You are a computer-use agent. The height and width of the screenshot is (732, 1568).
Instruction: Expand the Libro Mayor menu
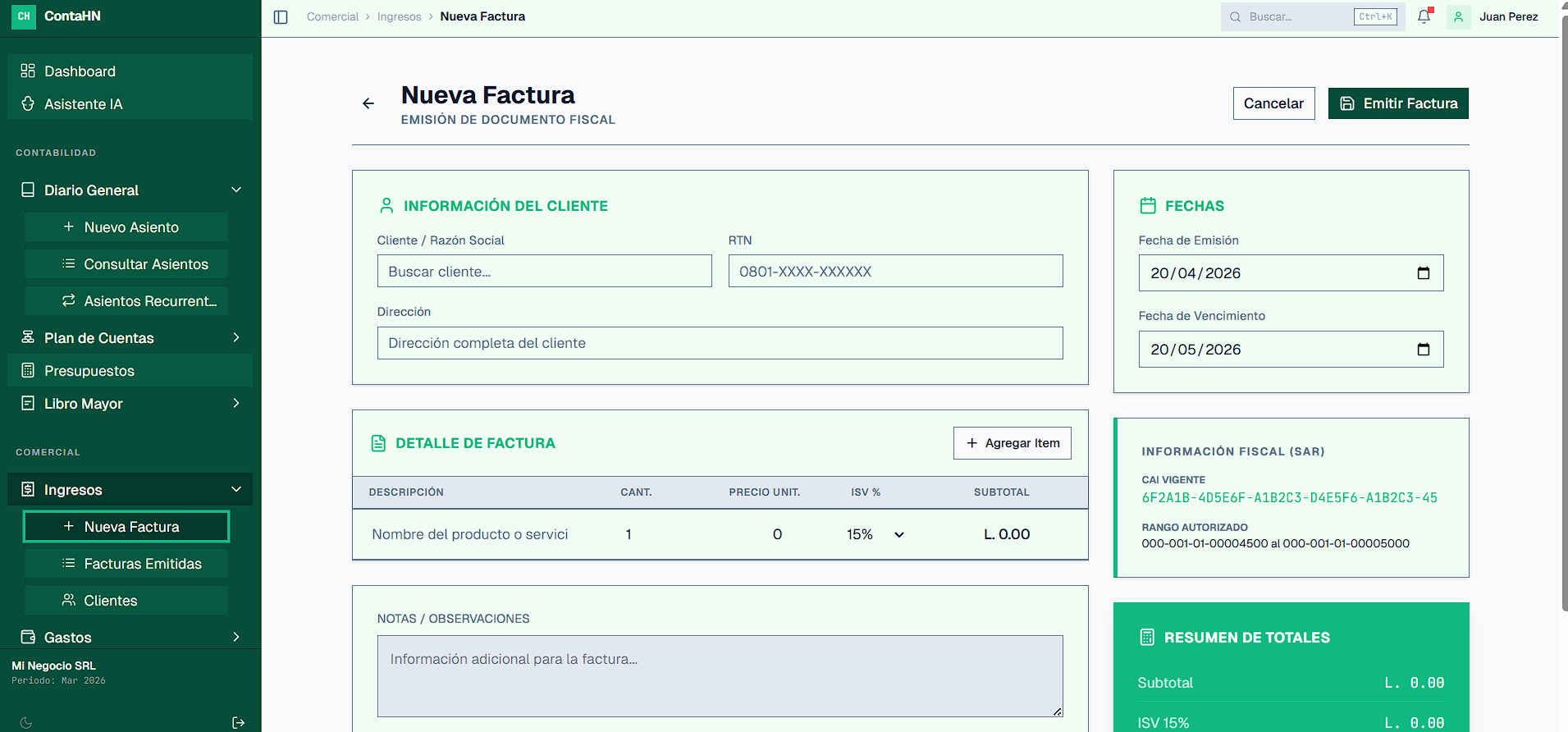[236, 404]
